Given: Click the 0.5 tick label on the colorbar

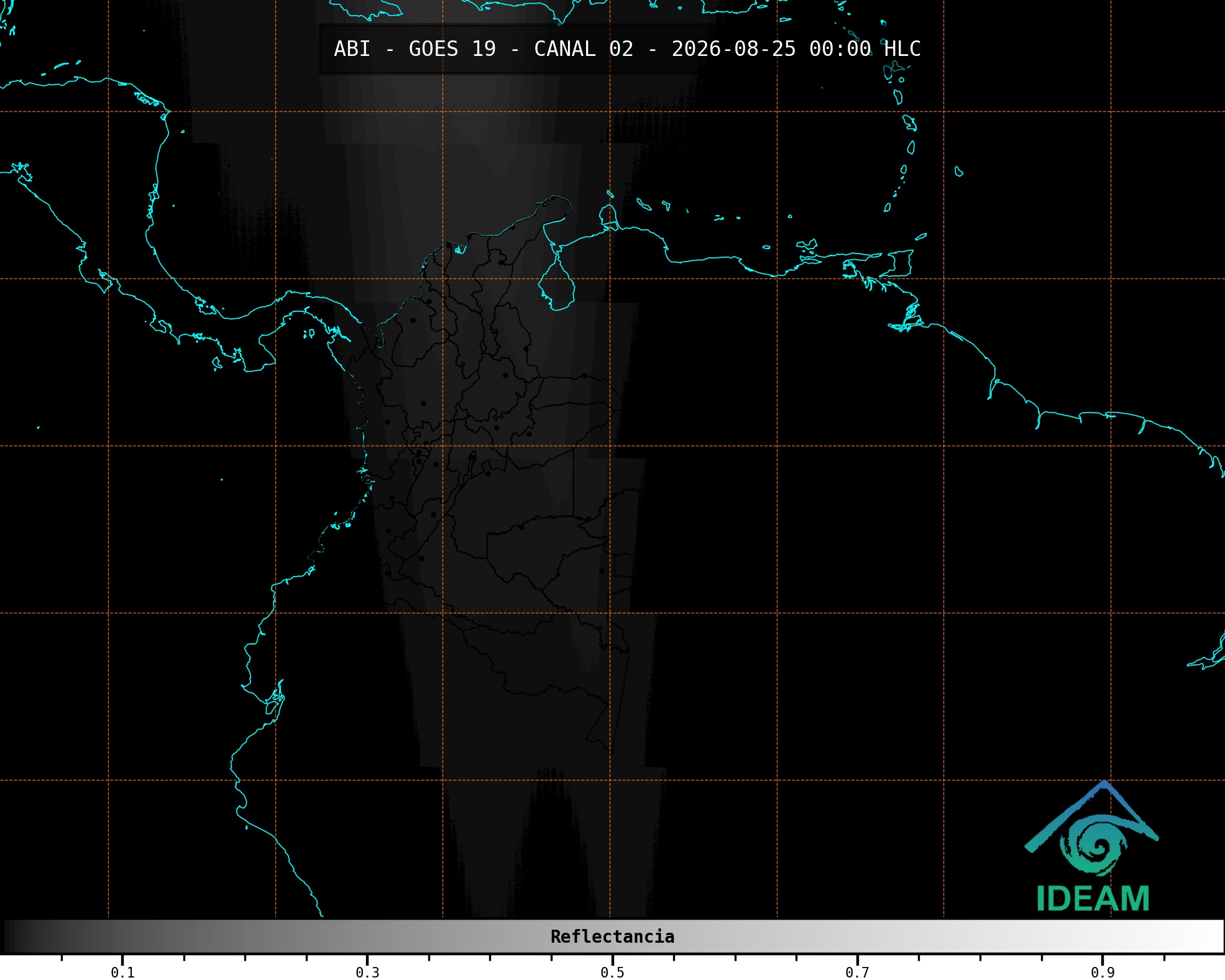Looking at the screenshot, I should pos(612,973).
